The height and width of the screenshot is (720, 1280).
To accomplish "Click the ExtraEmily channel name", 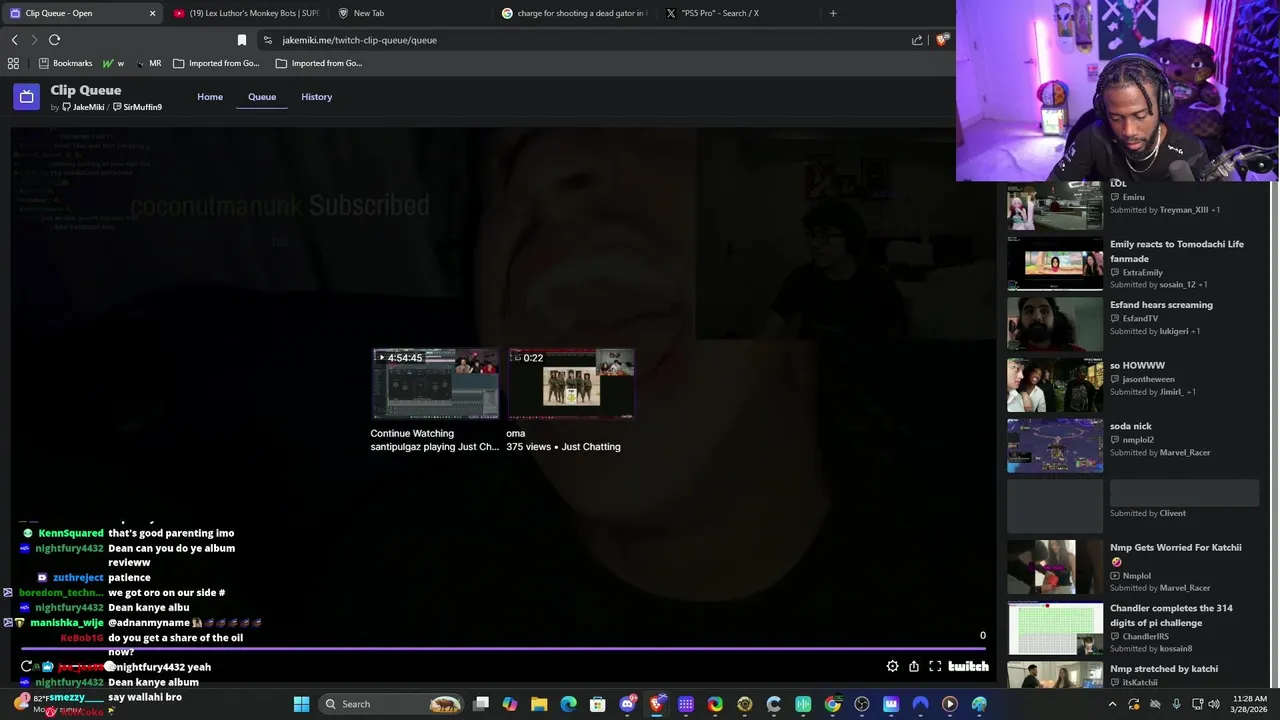I will (x=1142, y=272).
